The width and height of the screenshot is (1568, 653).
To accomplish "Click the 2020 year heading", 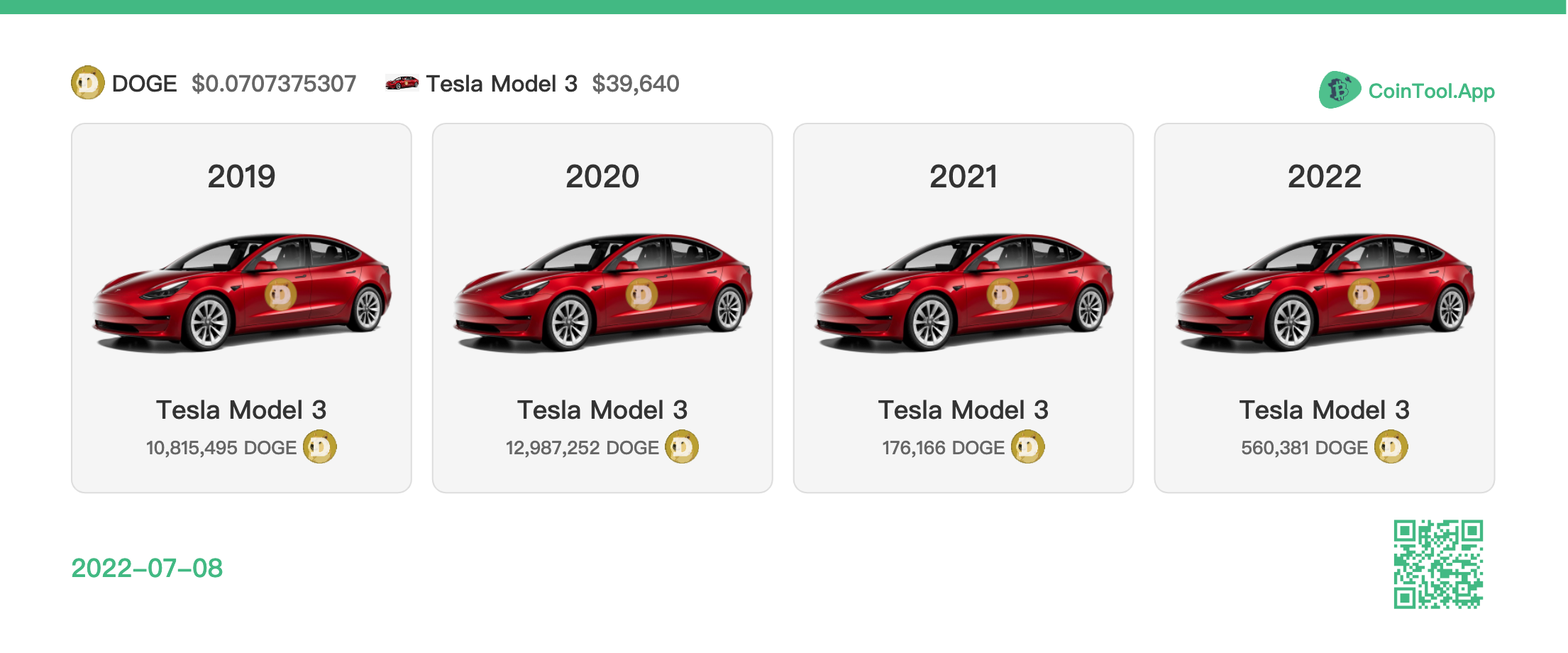I will (x=602, y=176).
